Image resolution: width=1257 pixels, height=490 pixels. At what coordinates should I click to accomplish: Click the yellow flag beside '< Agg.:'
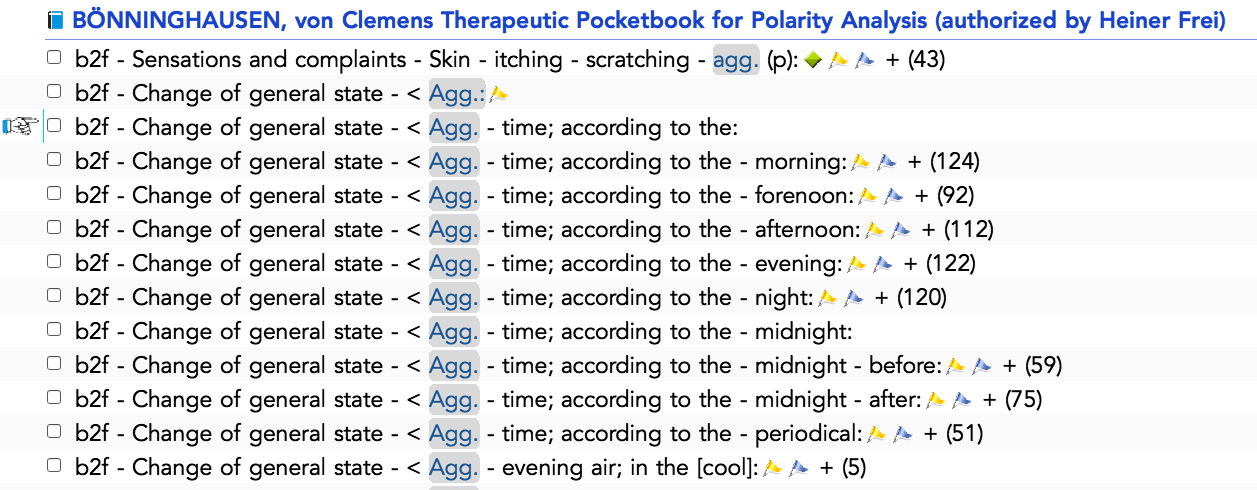(x=498, y=94)
